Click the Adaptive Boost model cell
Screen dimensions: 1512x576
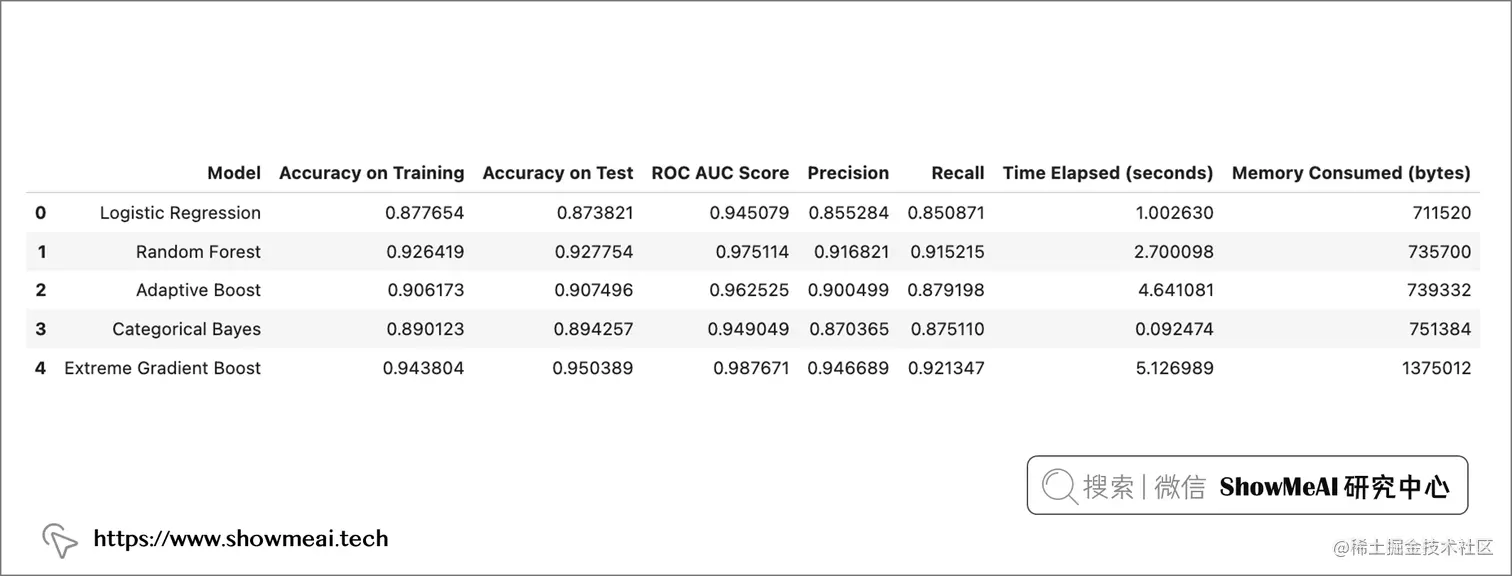point(198,290)
